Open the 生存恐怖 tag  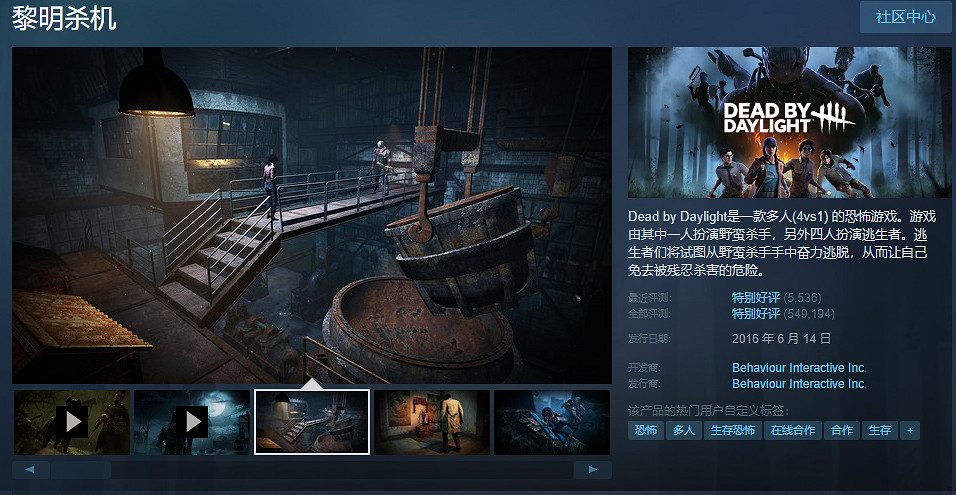tap(732, 430)
